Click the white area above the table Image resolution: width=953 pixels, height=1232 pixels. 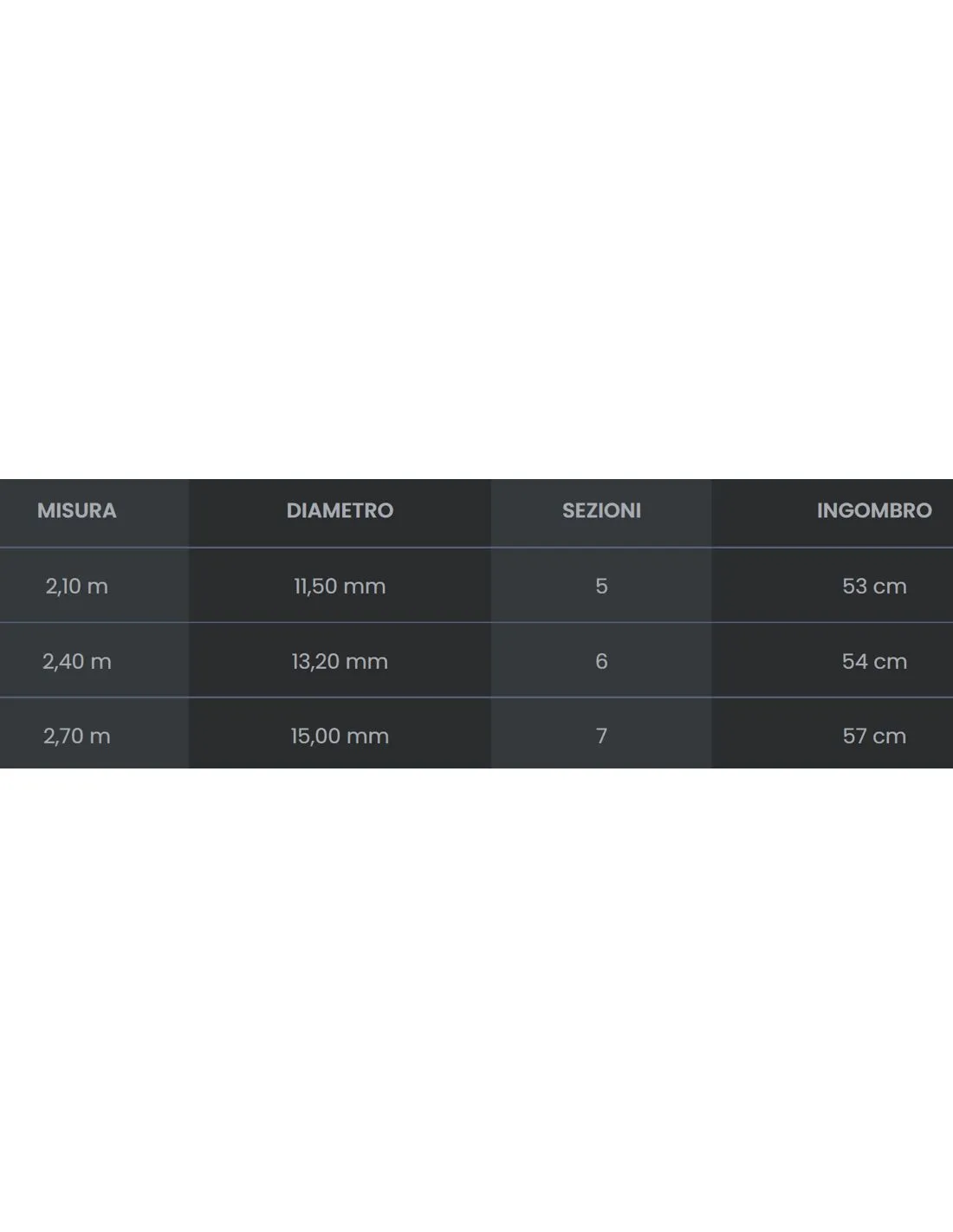click(x=476, y=239)
